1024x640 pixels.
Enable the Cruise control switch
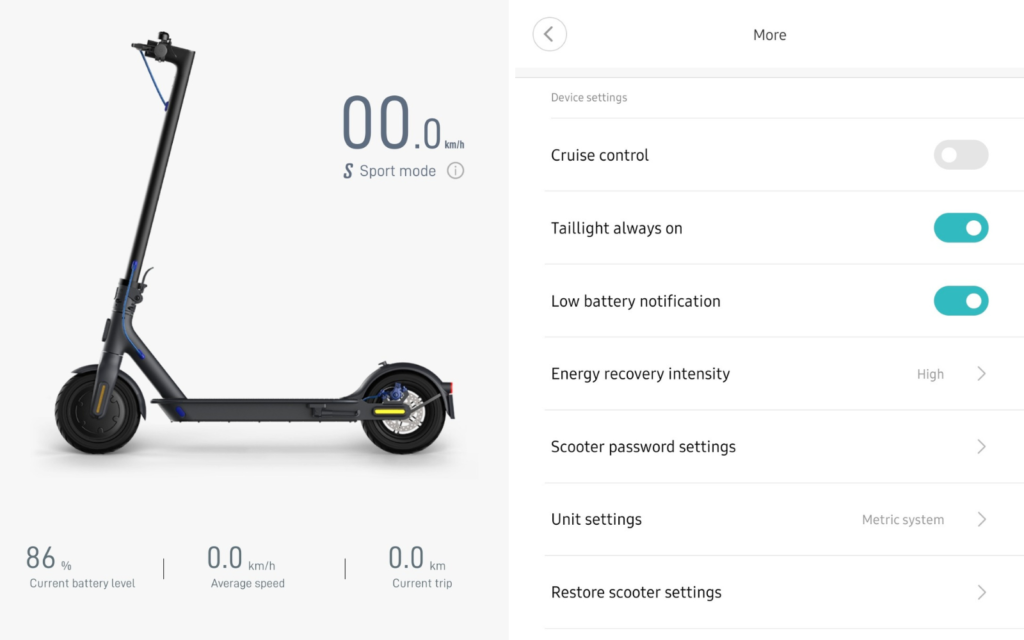(x=961, y=155)
